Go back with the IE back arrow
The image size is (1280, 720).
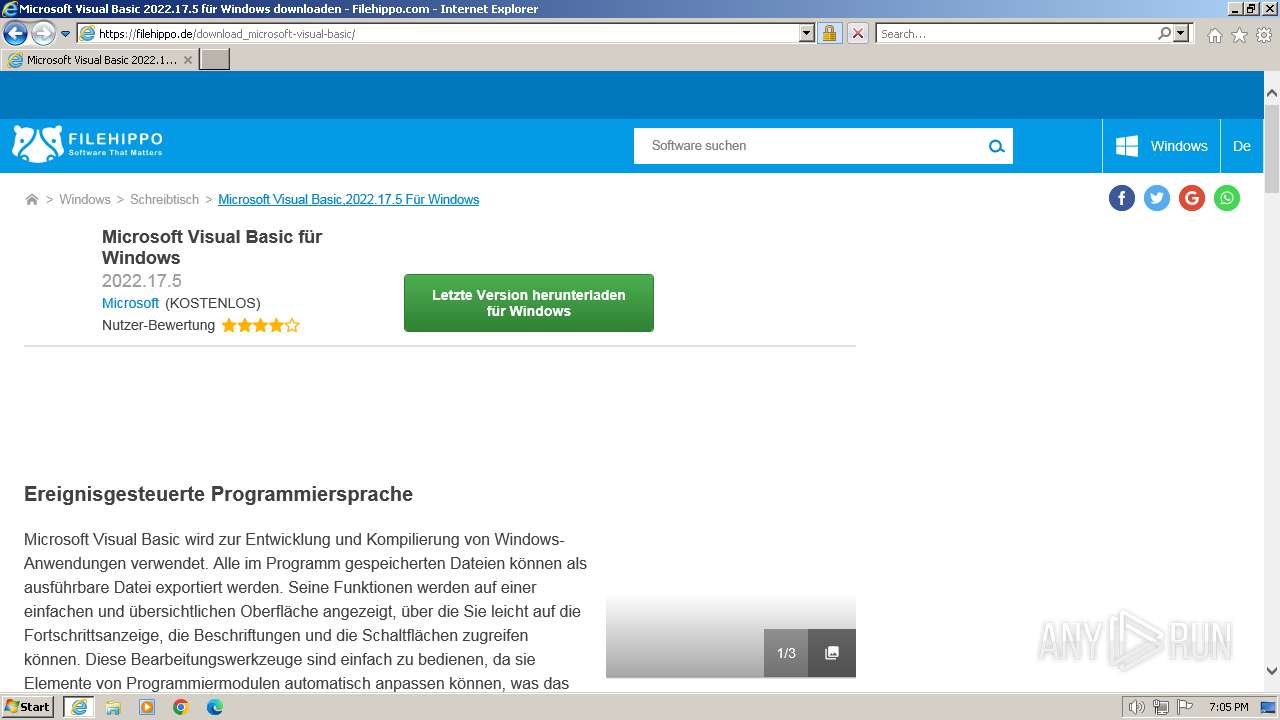[x=15, y=33]
